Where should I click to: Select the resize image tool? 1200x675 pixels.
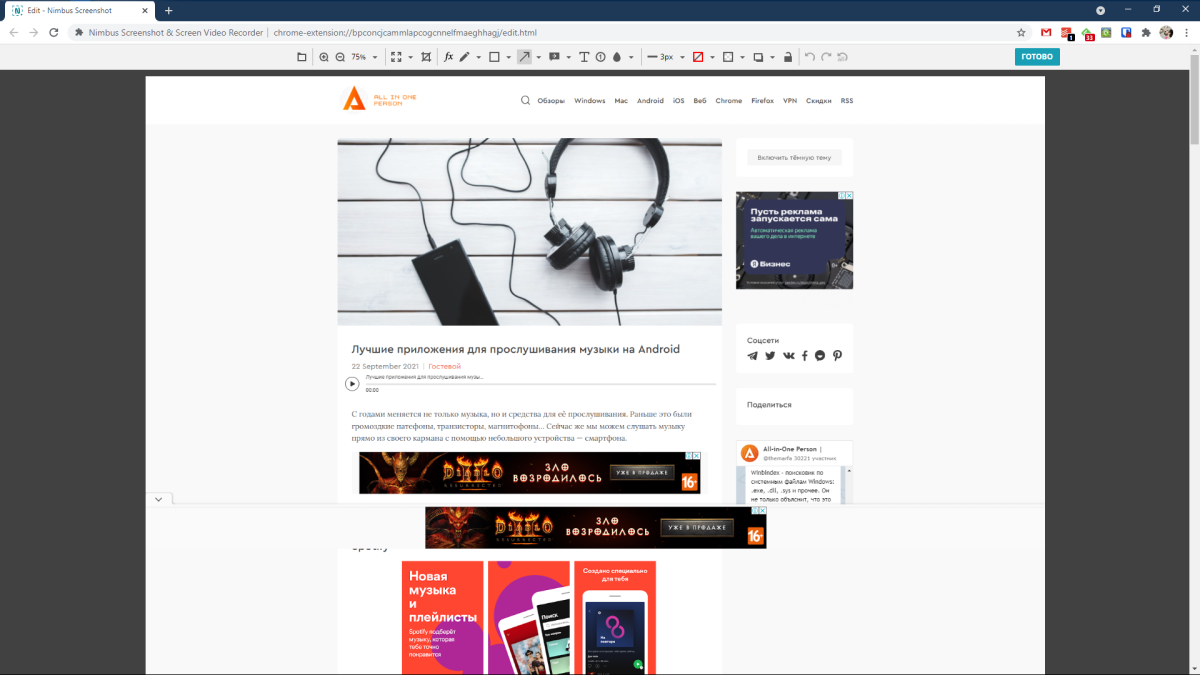[x=396, y=57]
